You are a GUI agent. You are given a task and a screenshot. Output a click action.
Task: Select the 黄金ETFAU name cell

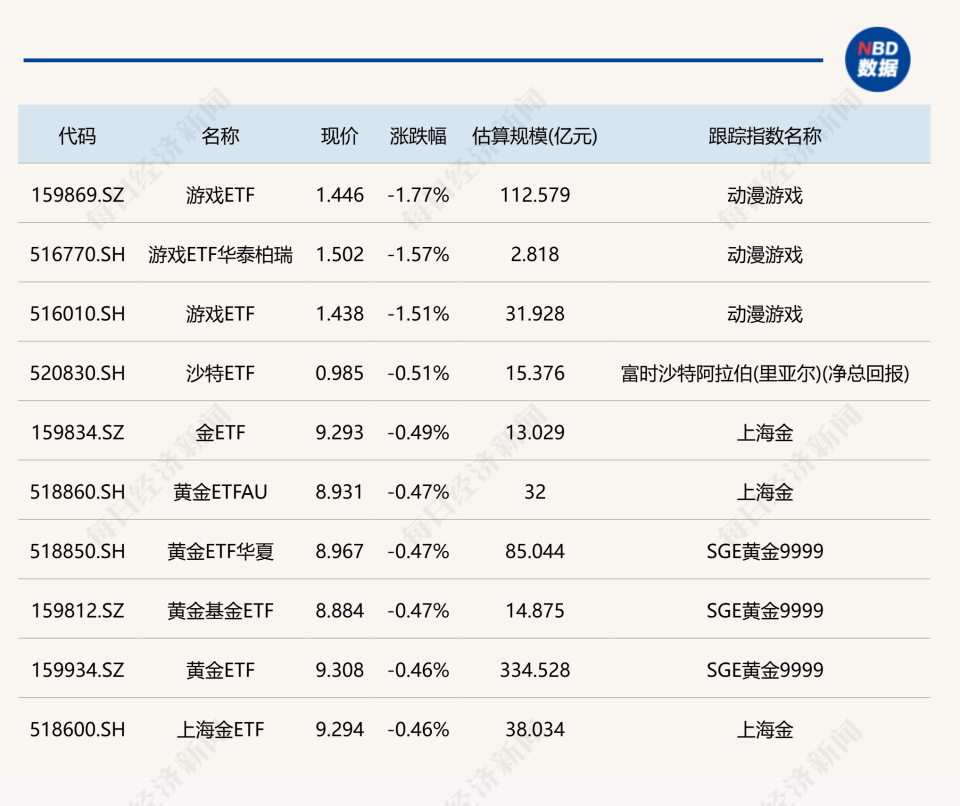[220, 492]
